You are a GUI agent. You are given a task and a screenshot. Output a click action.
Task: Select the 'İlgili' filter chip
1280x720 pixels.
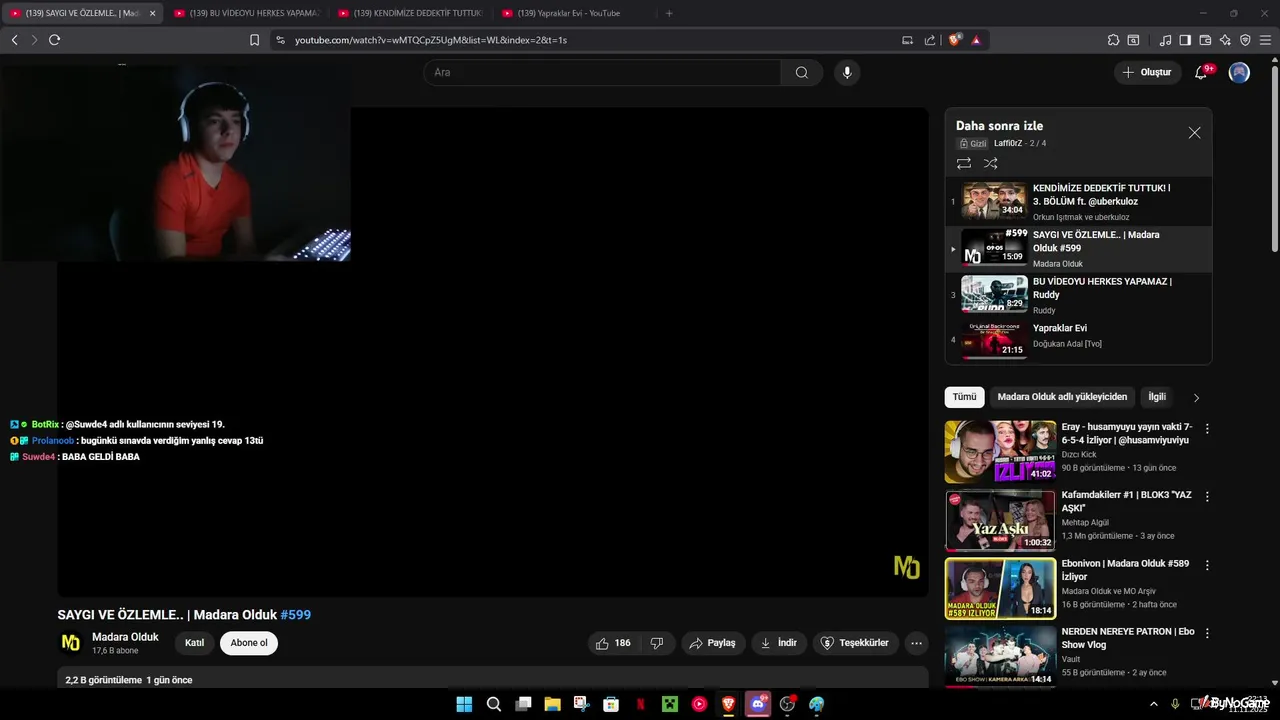[1157, 397]
